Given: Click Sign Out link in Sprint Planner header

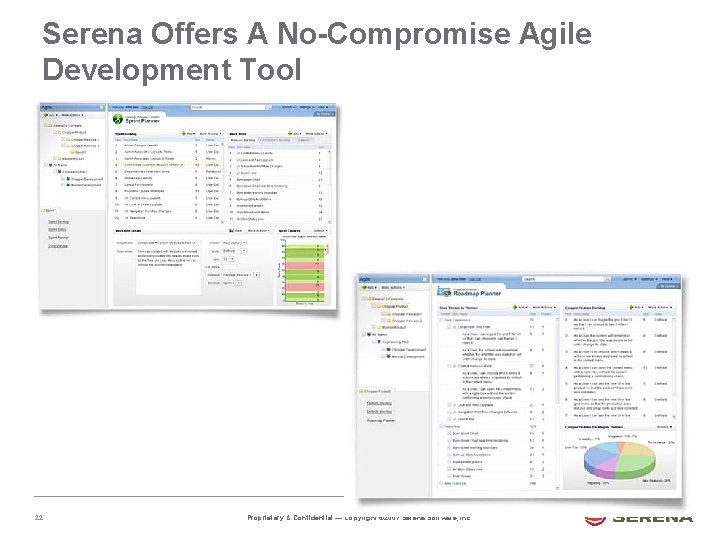Looking at the screenshot, I should [x=147, y=107].
